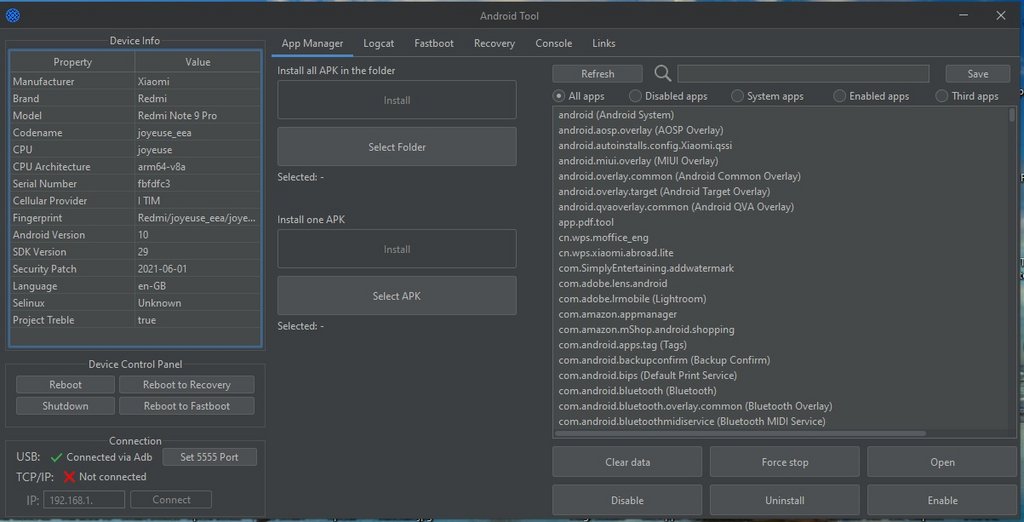
Task: Click the Connect button
Action: [x=171, y=500]
